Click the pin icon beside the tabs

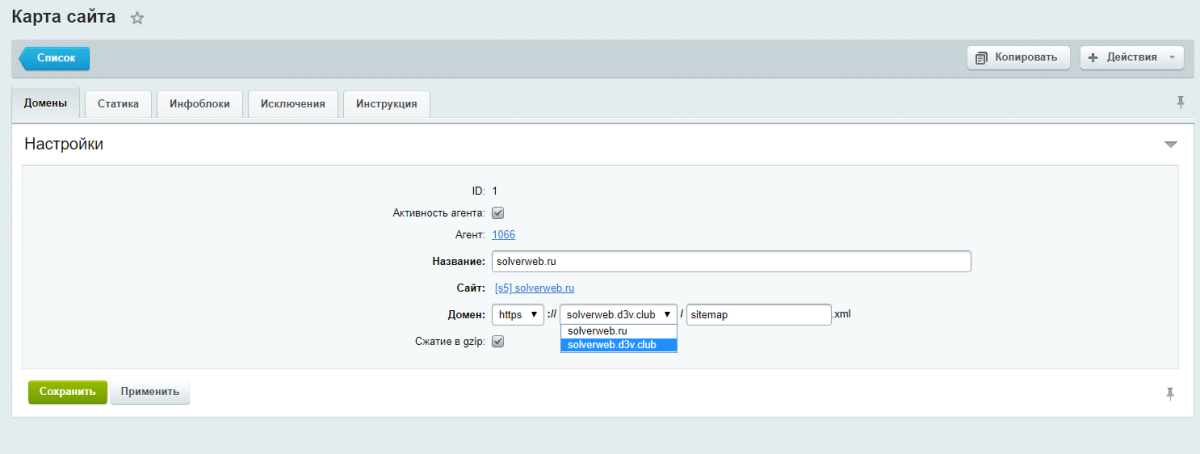pyautogui.click(x=1181, y=102)
